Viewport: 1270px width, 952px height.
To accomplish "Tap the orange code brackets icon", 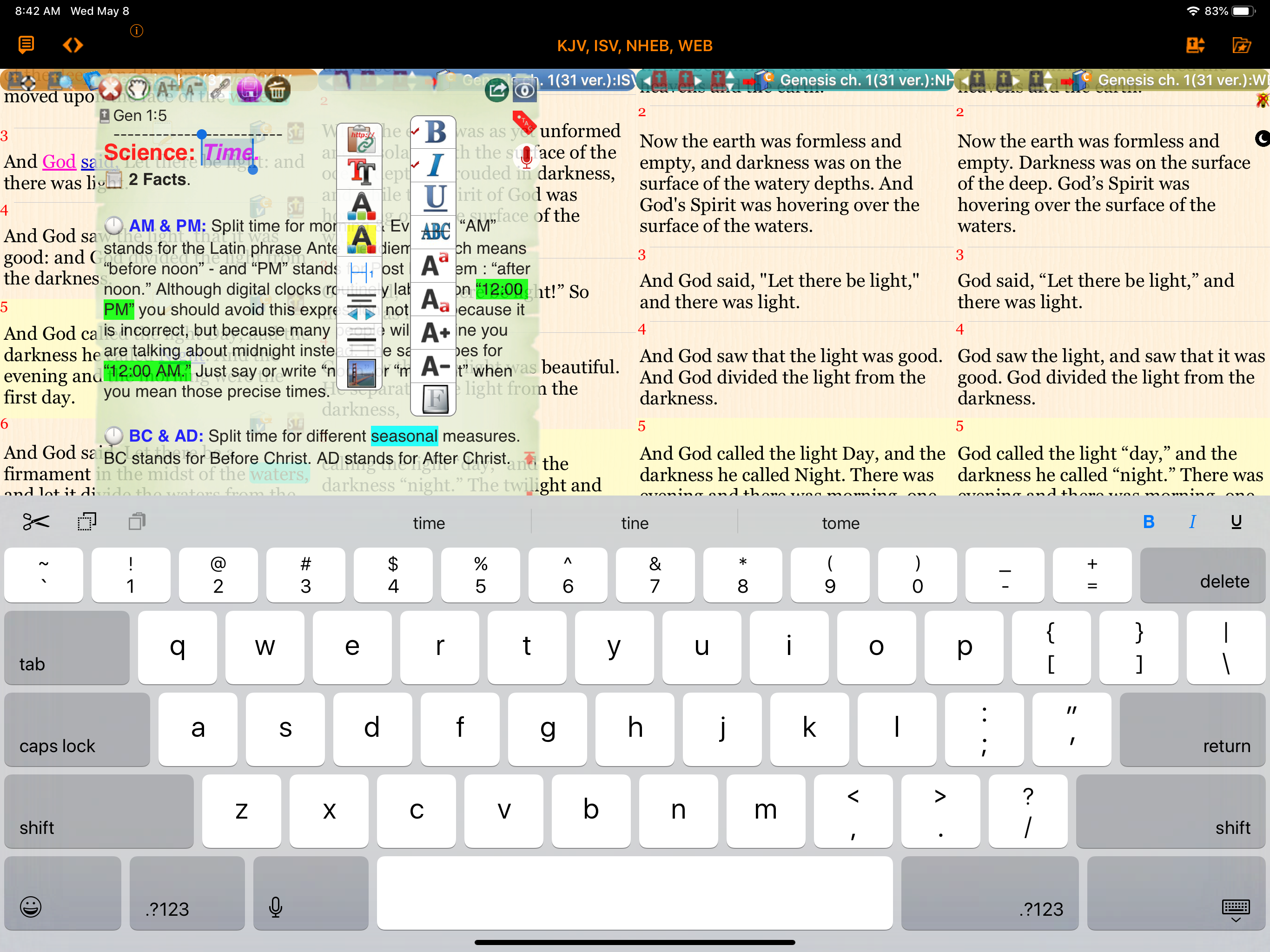I will click(x=73, y=45).
